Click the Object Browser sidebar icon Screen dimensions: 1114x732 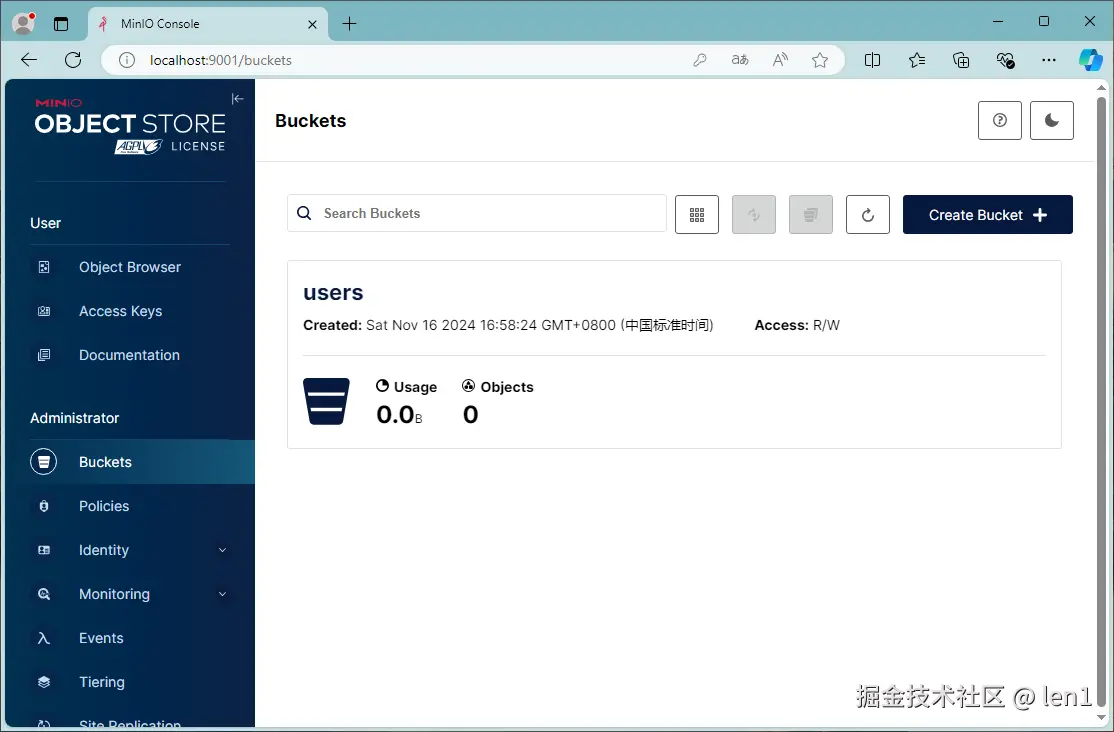click(44, 267)
